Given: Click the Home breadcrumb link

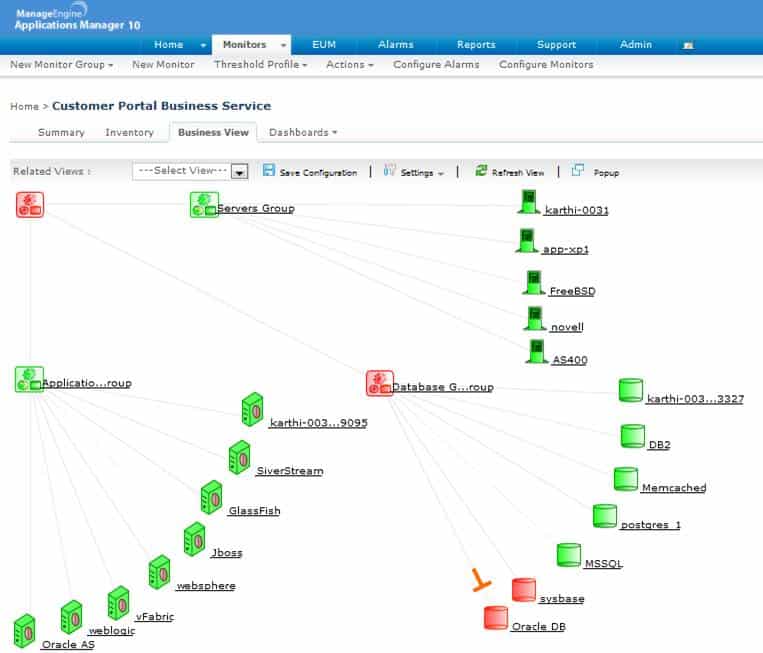Looking at the screenshot, I should click(24, 107).
